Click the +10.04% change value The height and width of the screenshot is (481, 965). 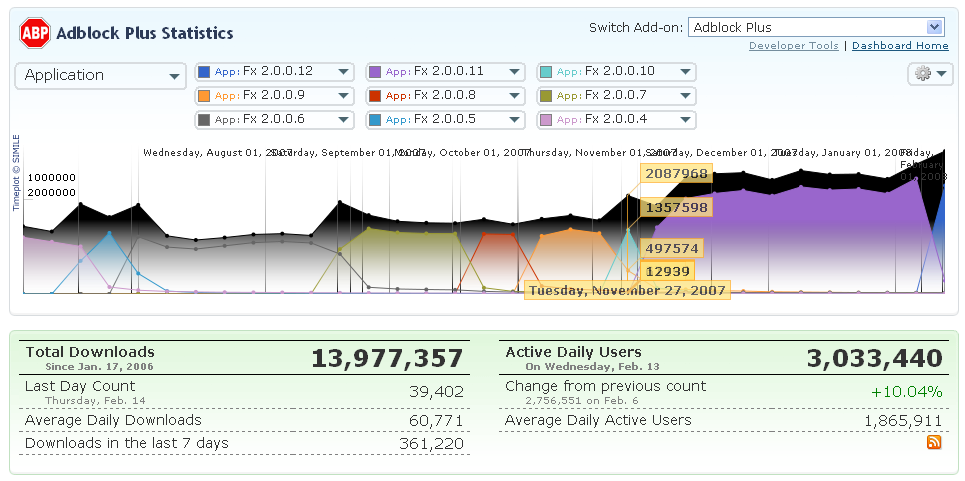point(907,392)
